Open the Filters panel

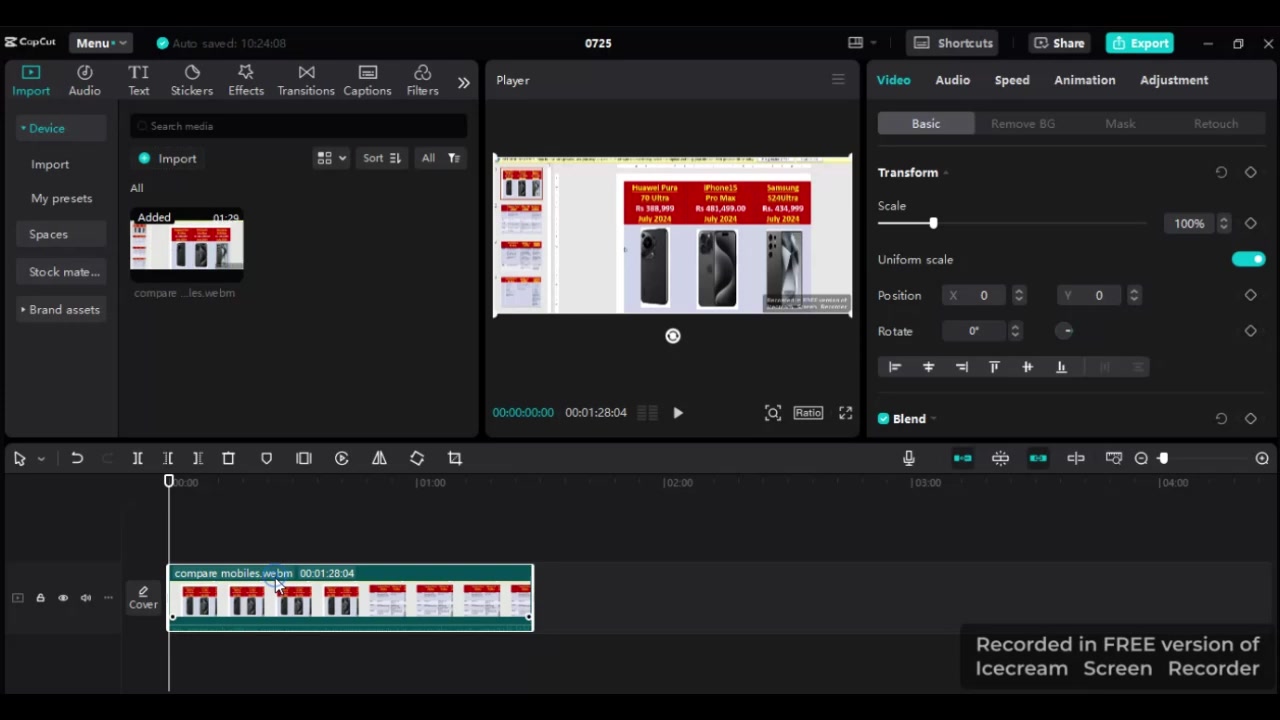422,80
